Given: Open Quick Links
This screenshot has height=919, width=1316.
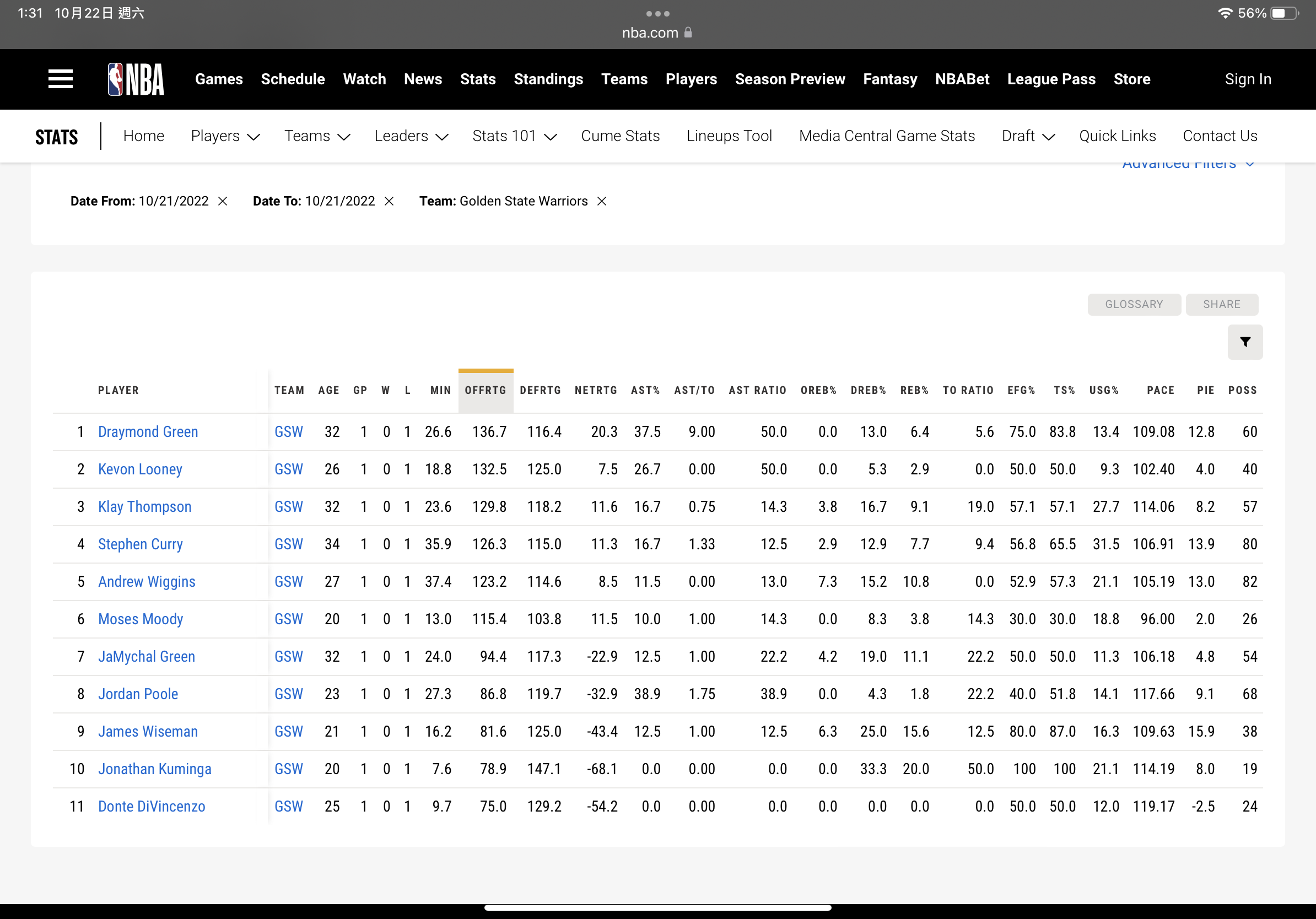Looking at the screenshot, I should (x=1117, y=136).
